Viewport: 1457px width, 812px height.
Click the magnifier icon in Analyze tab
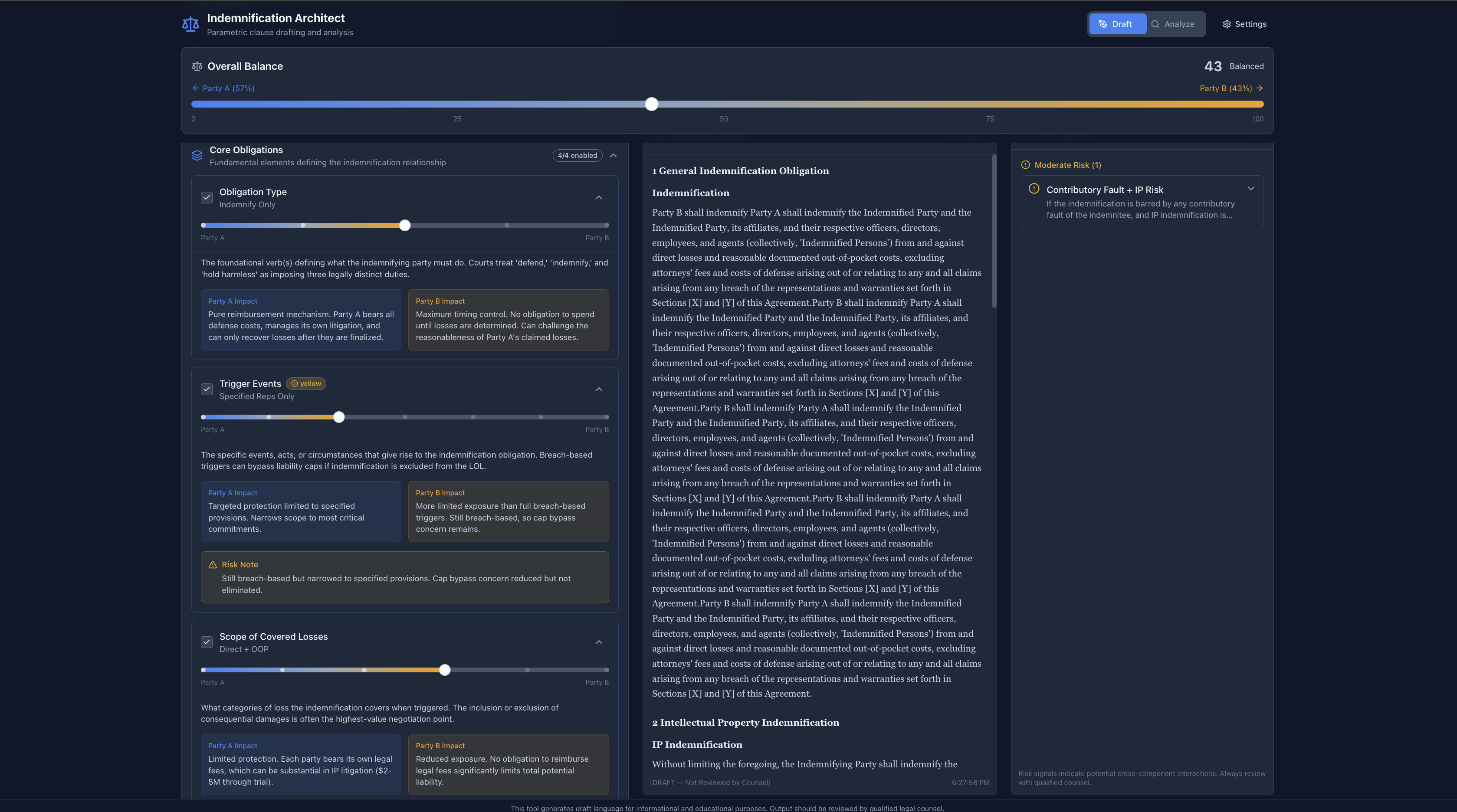point(1155,24)
